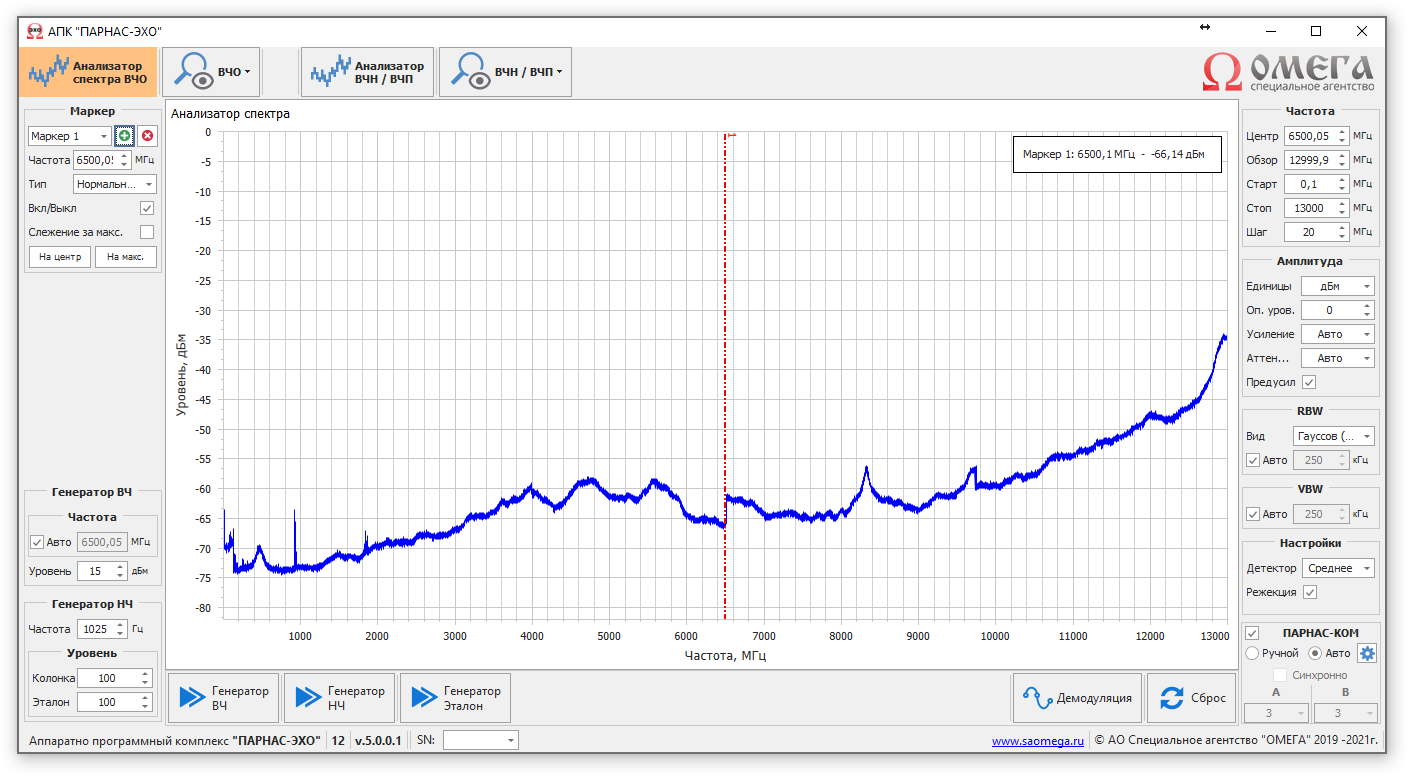Click the Сброс reset button
The height and width of the screenshot is (776, 1408).
(1192, 698)
